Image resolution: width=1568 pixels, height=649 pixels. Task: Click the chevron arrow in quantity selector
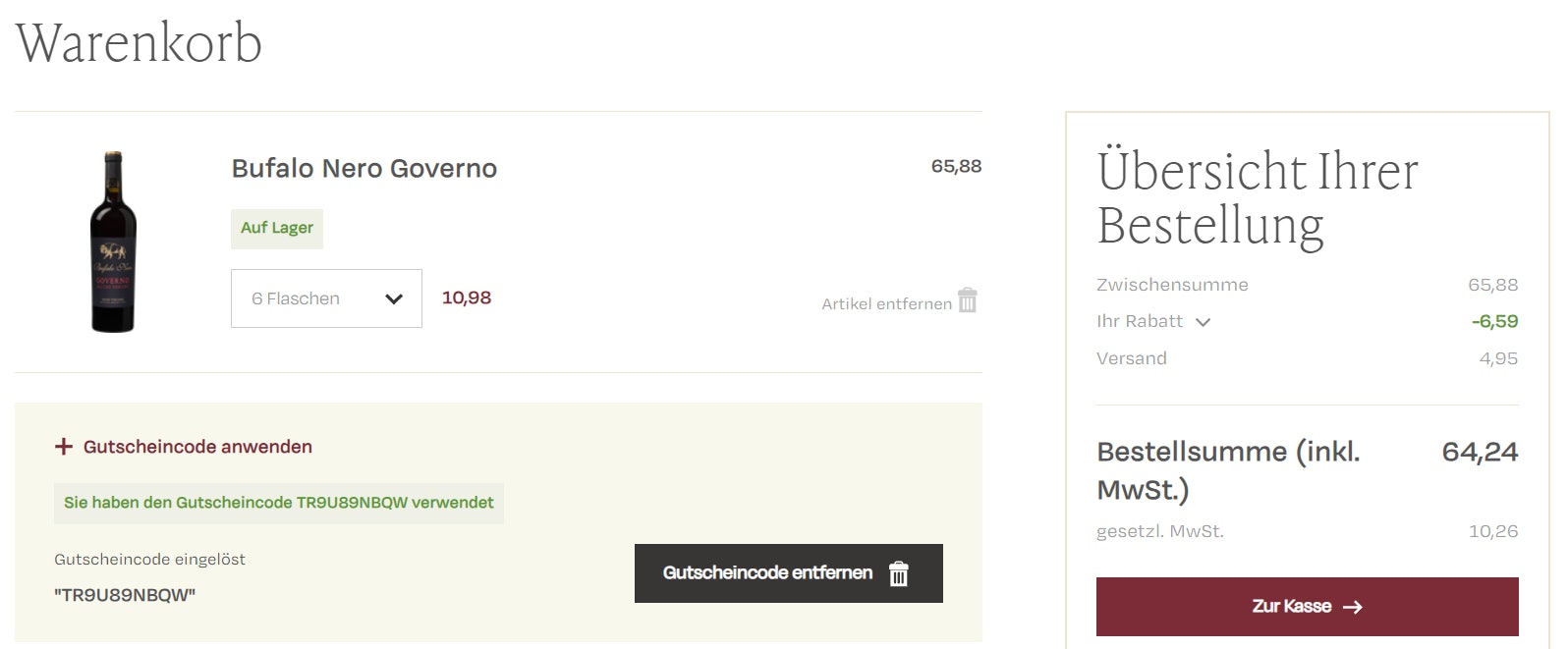coord(394,299)
